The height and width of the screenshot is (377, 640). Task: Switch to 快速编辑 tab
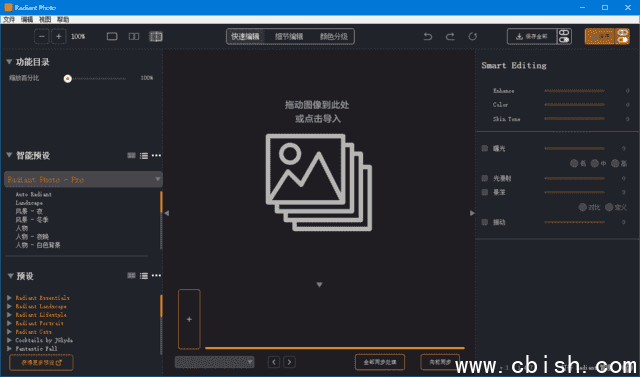(245, 36)
